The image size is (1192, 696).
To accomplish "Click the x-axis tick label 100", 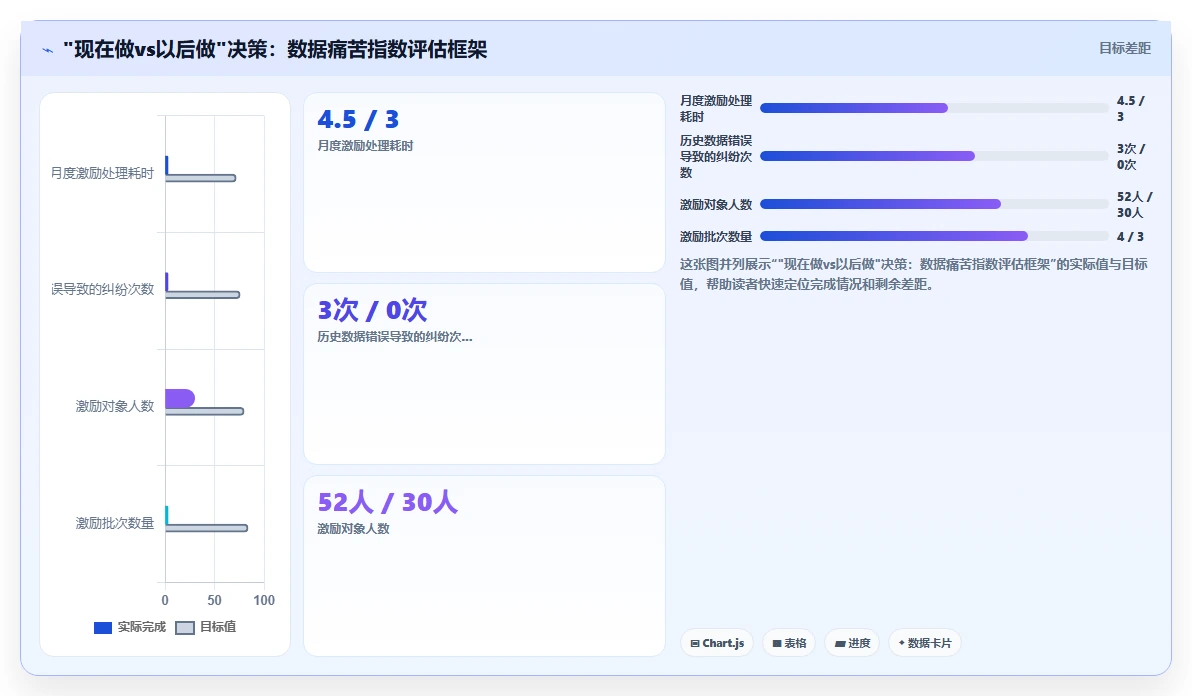I will click(264, 600).
